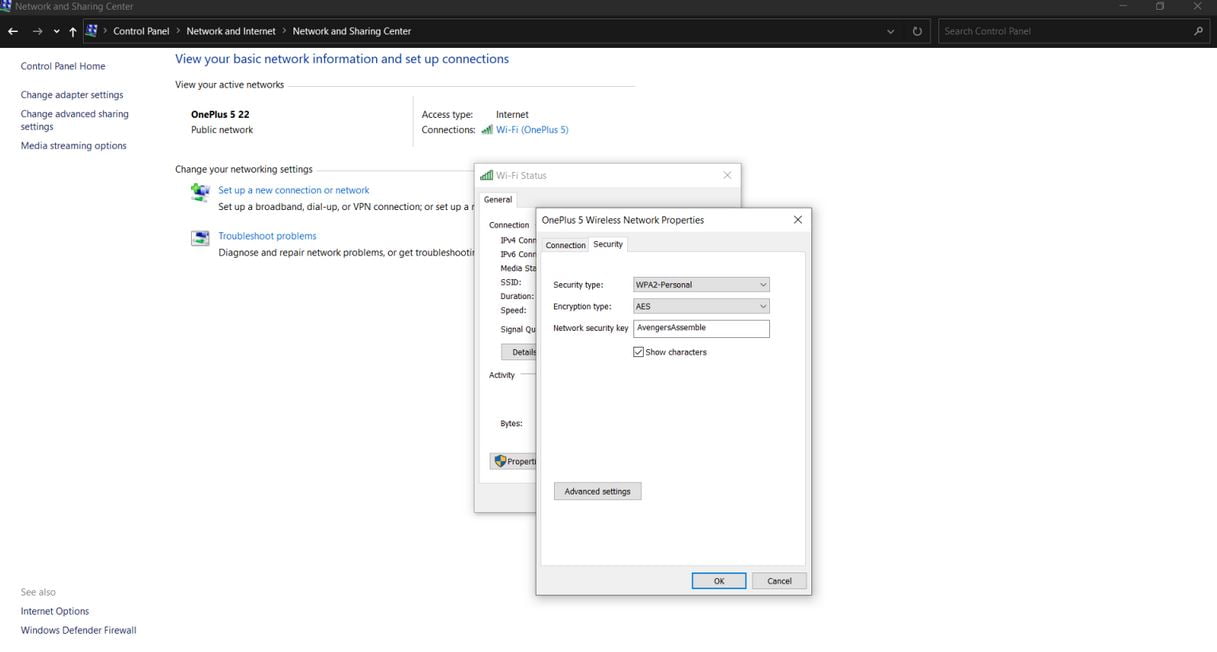
Task: Click the Wi-Fi signal bars icon by Connections
Action: pos(487,130)
